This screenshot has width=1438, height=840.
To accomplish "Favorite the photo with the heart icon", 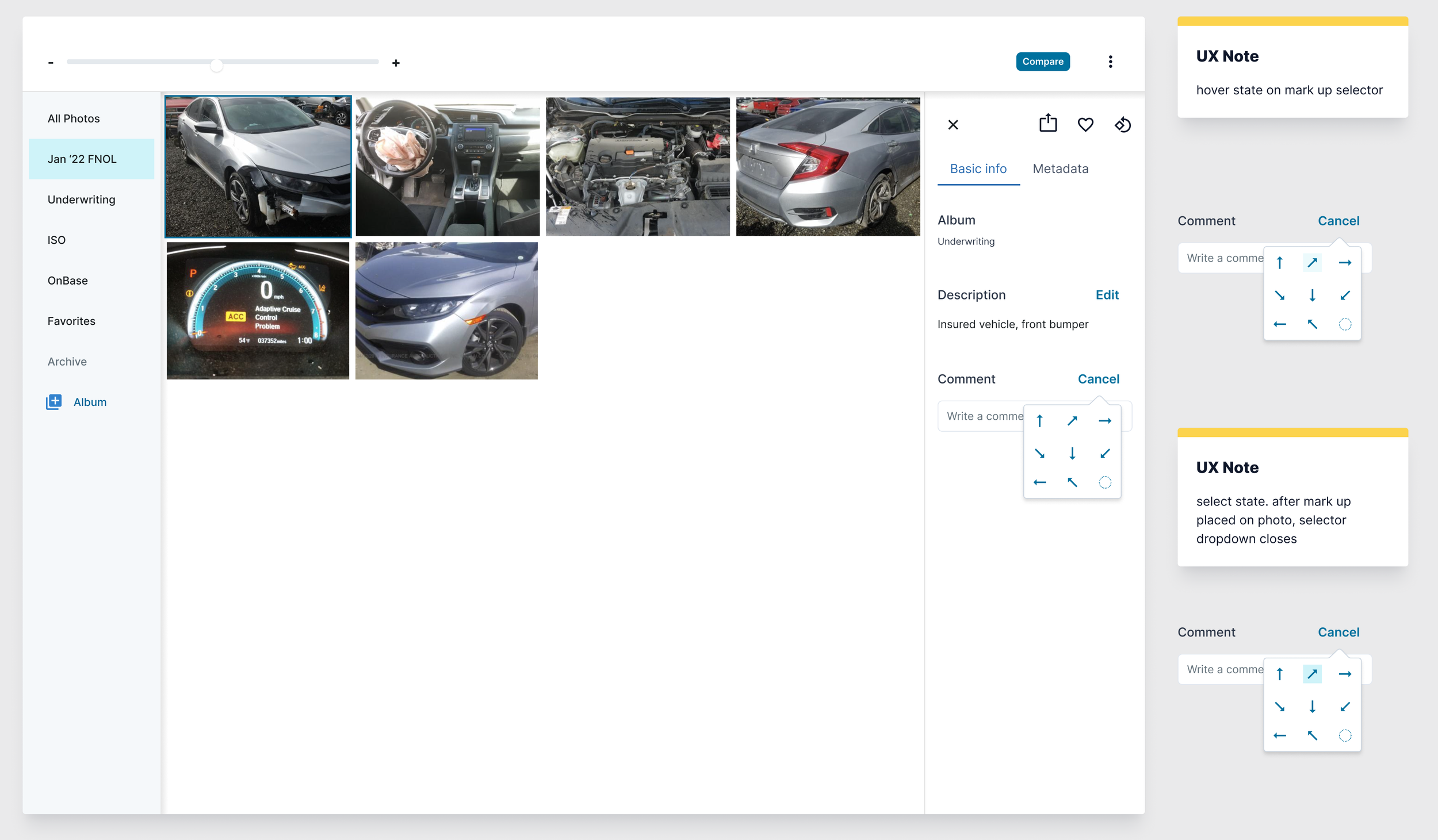I will tap(1085, 124).
